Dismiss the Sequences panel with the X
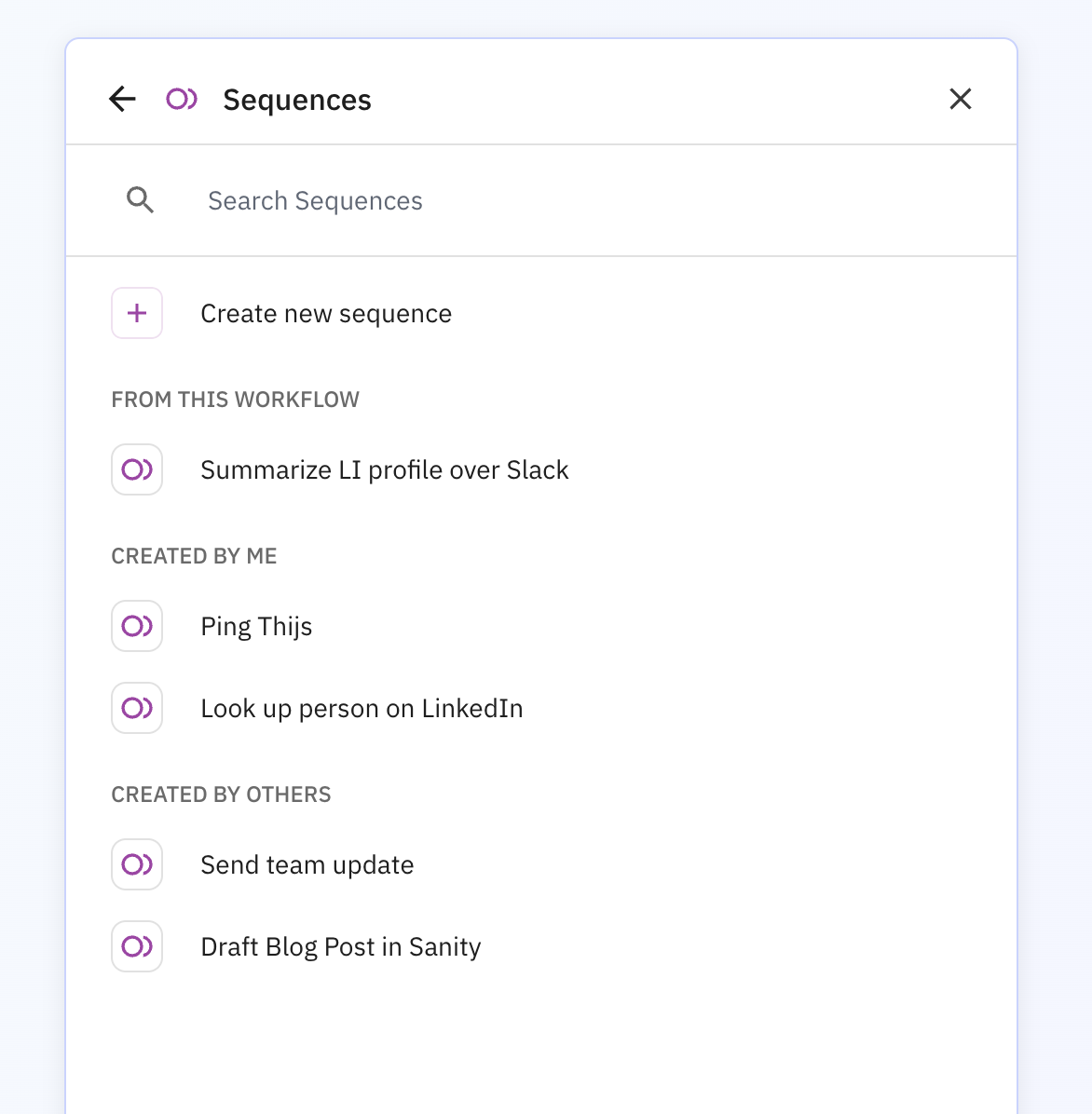Image resolution: width=1092 pixels, height=1114 pixels. point(961,99)
